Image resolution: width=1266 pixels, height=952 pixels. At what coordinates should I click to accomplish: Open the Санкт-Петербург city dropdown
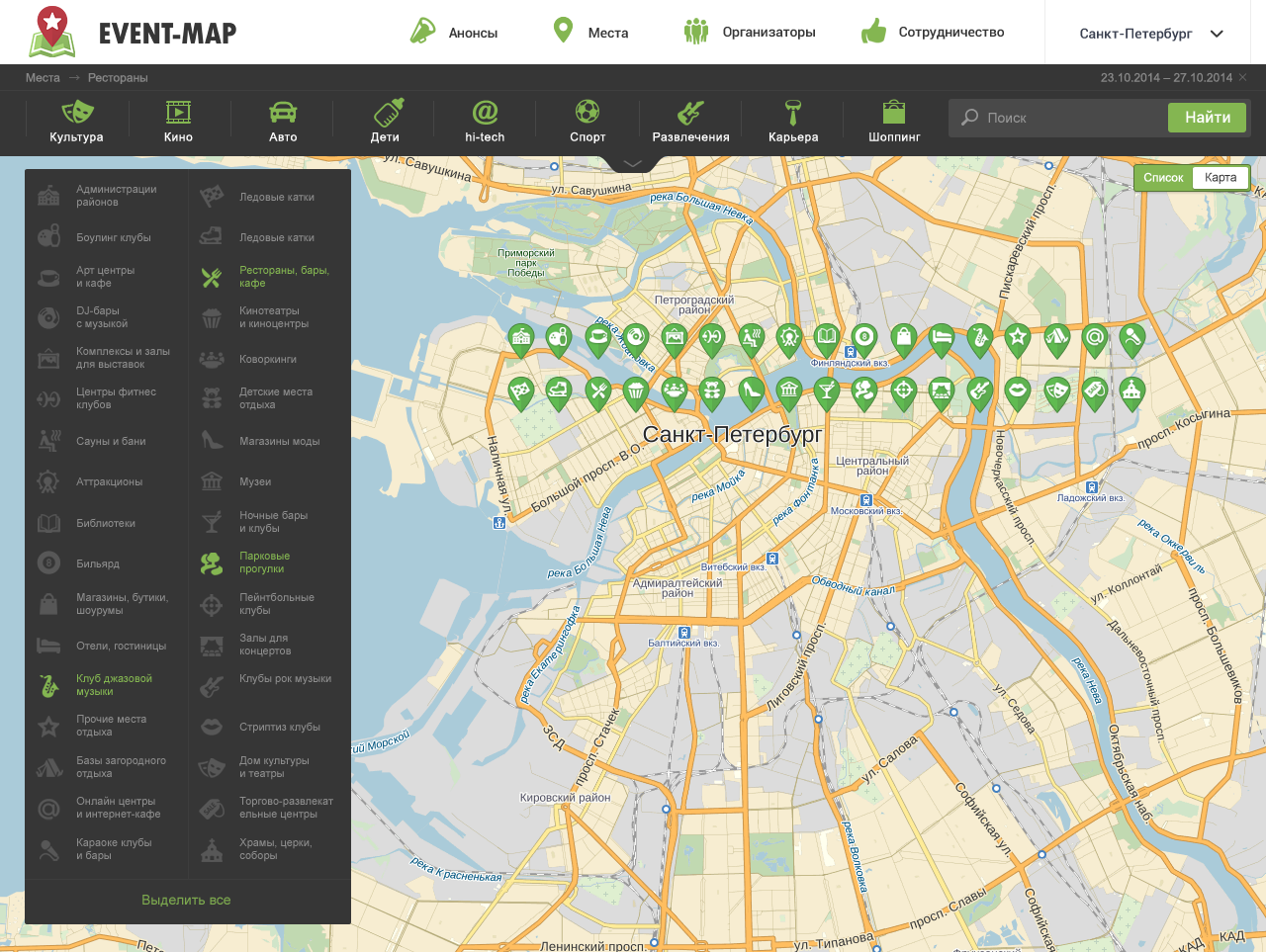click(x=1151, y=33)
